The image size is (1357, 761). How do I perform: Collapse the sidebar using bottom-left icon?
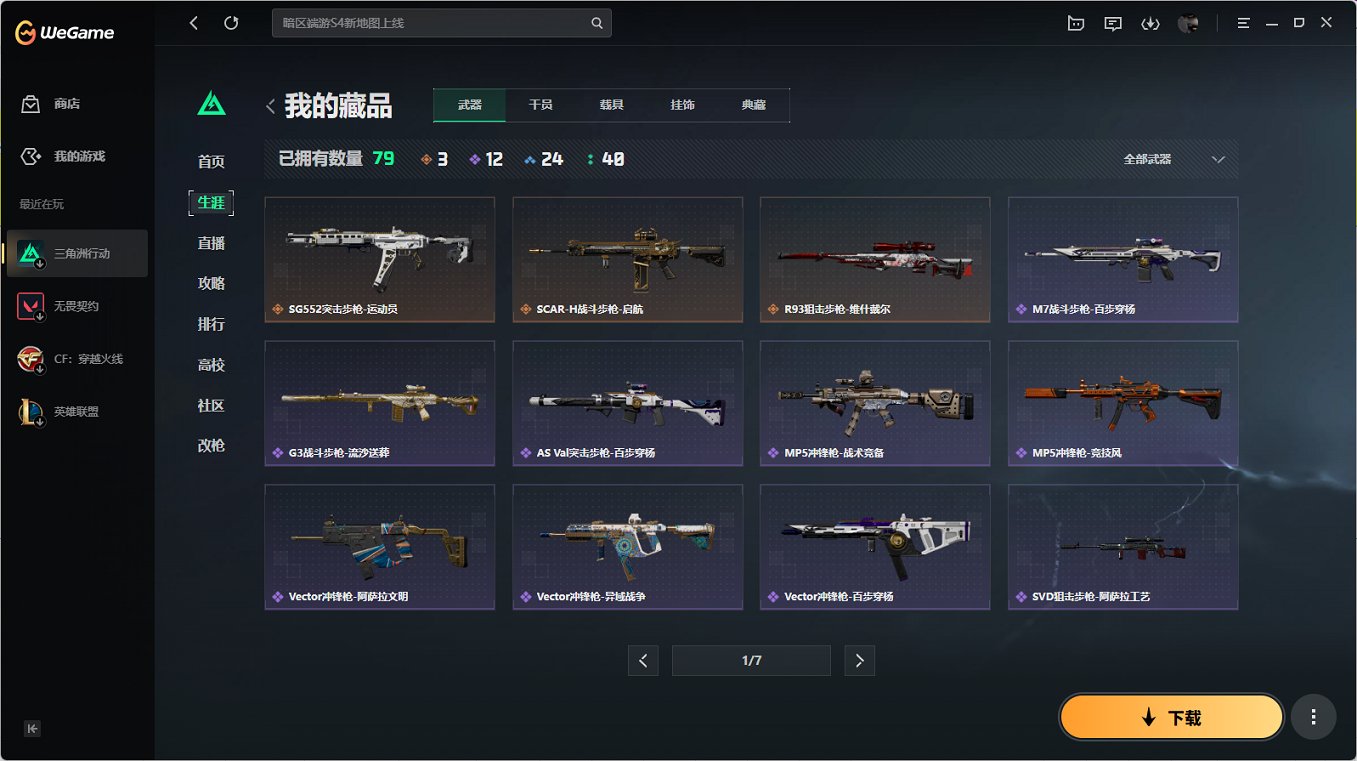32,728
